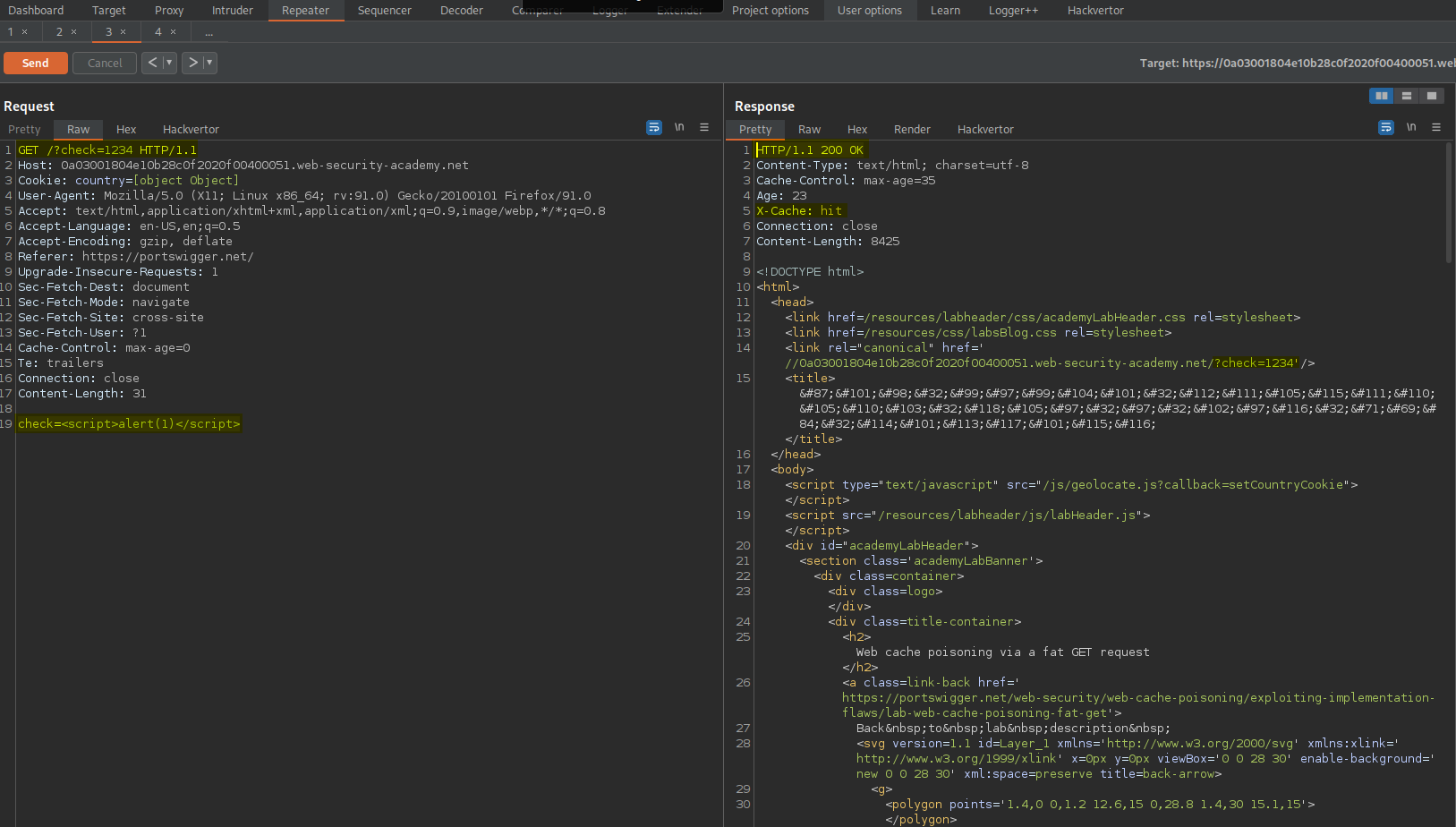The width and height of the screenshot is (1456, 827).
Task: Open the Sequencer tab
Action: 385,11
